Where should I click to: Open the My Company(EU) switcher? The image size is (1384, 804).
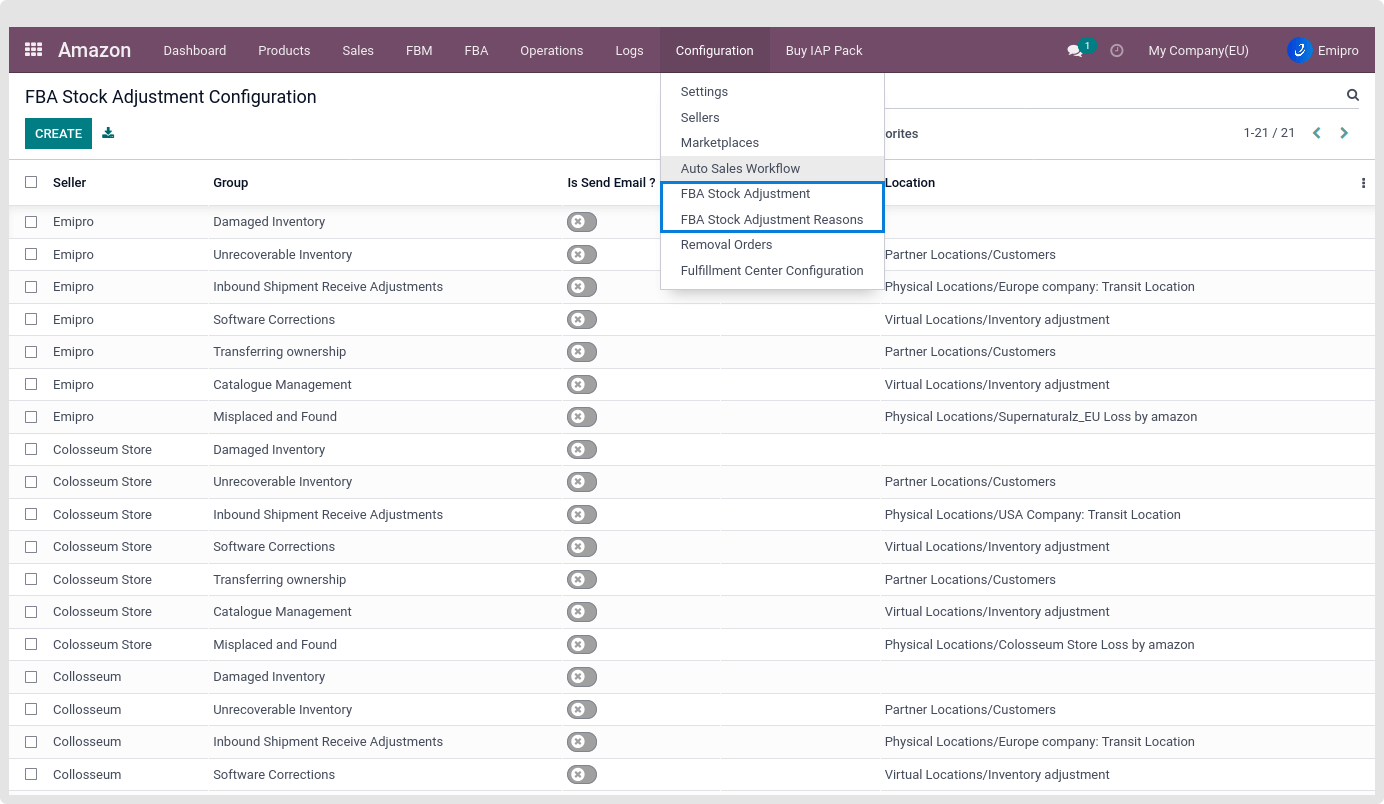point(1198,51)
